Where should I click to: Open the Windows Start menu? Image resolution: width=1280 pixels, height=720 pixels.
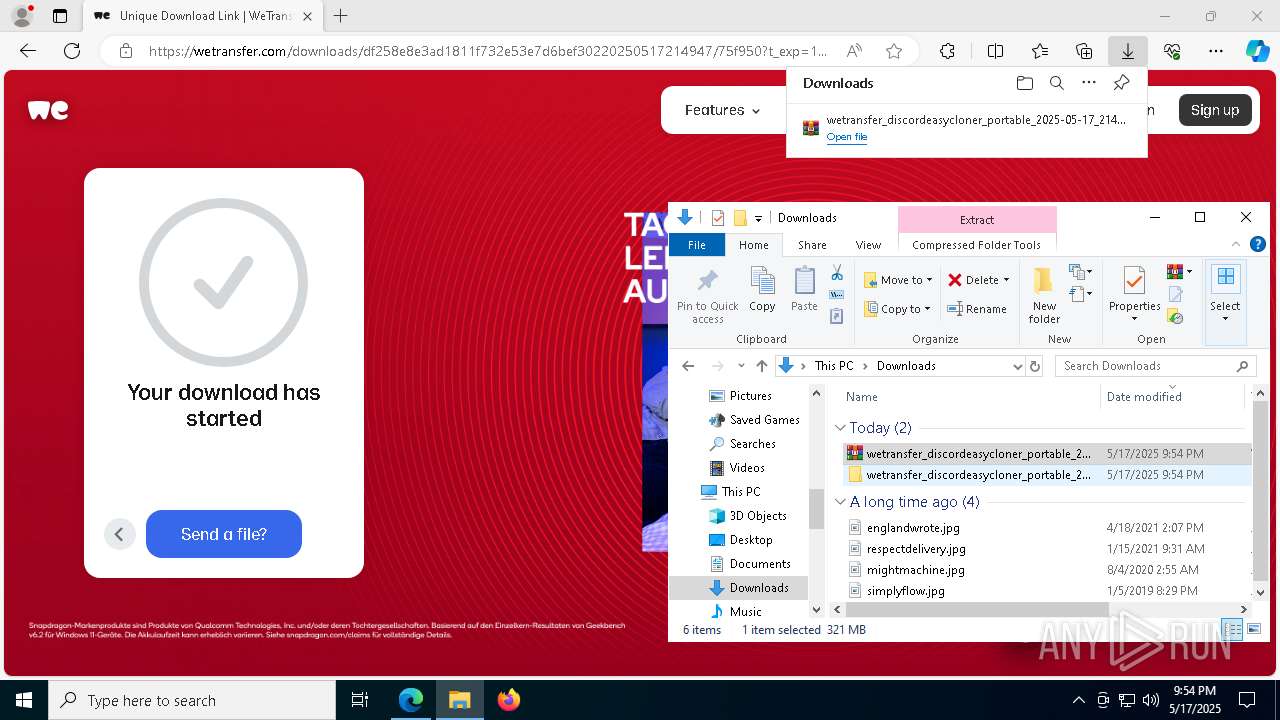23,700
